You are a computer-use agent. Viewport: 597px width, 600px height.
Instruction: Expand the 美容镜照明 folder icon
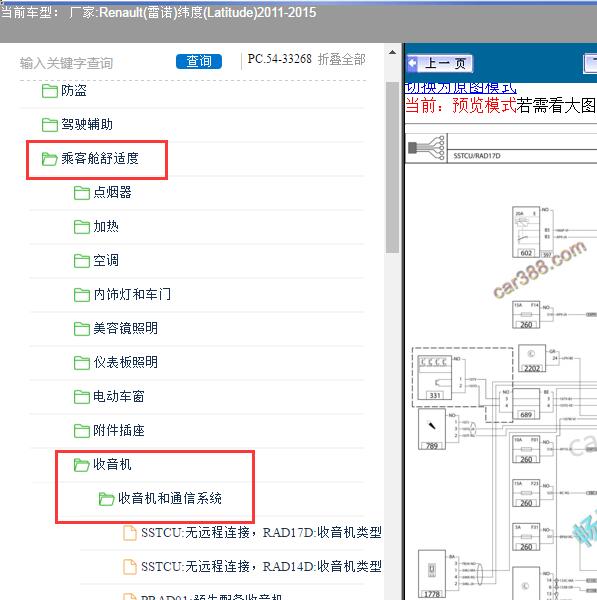tap(82, 329)
